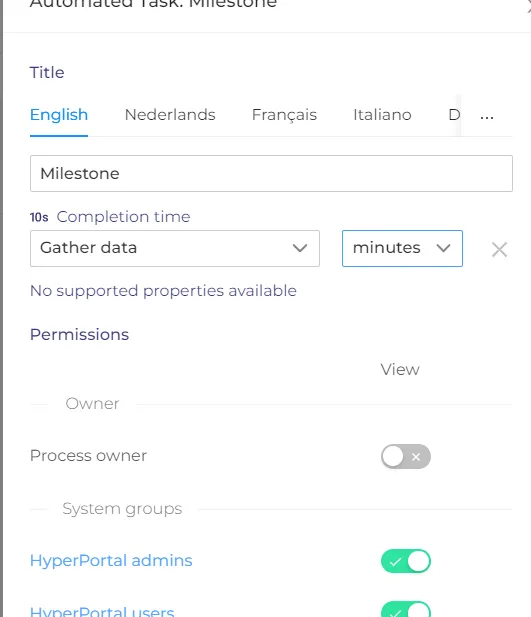Switch to the Nederlands tab
Image resolution: width=531 pixels, height=617 pixels.
tap(170, 115)
